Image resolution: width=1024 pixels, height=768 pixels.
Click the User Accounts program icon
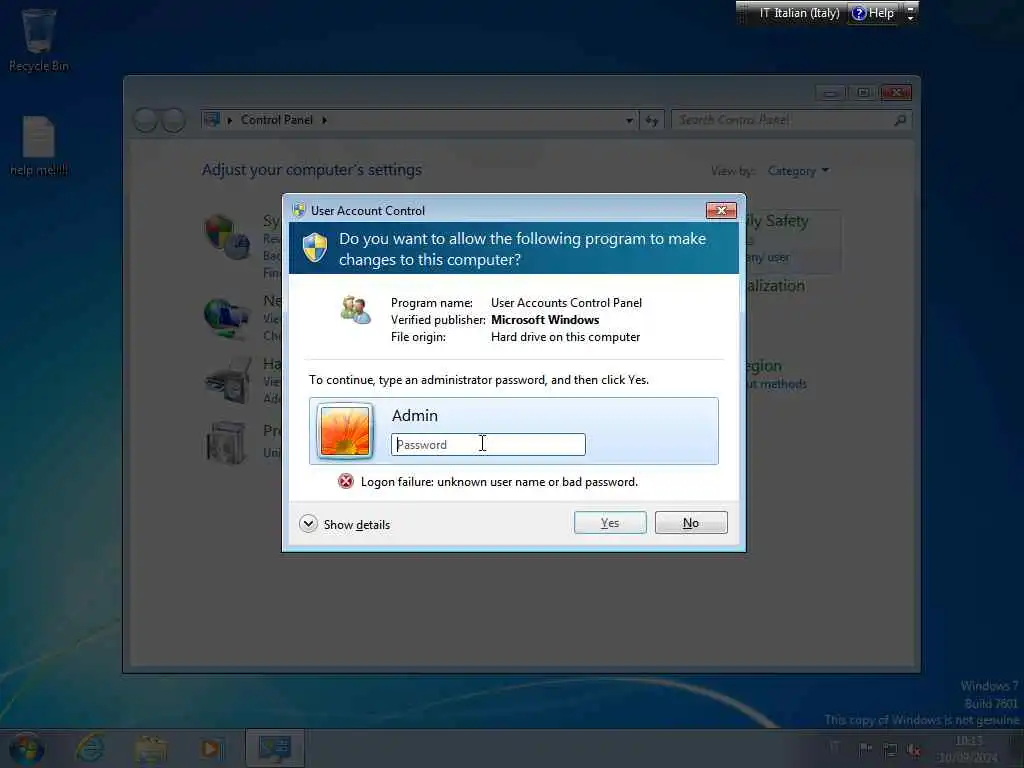[356, 310]
